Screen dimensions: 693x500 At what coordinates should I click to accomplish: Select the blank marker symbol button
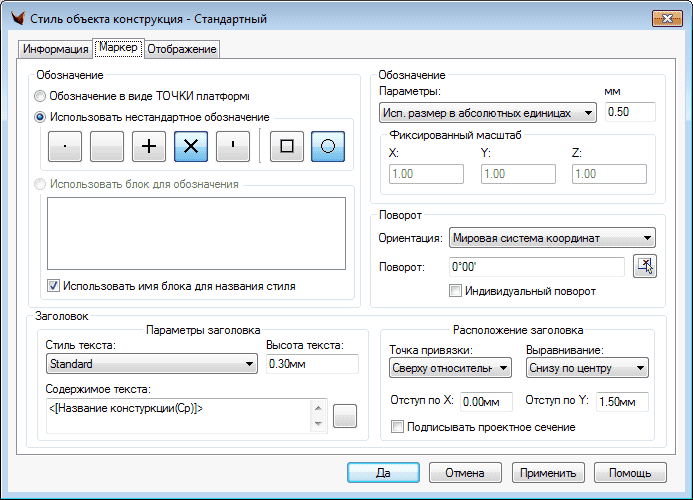point(107,146)
